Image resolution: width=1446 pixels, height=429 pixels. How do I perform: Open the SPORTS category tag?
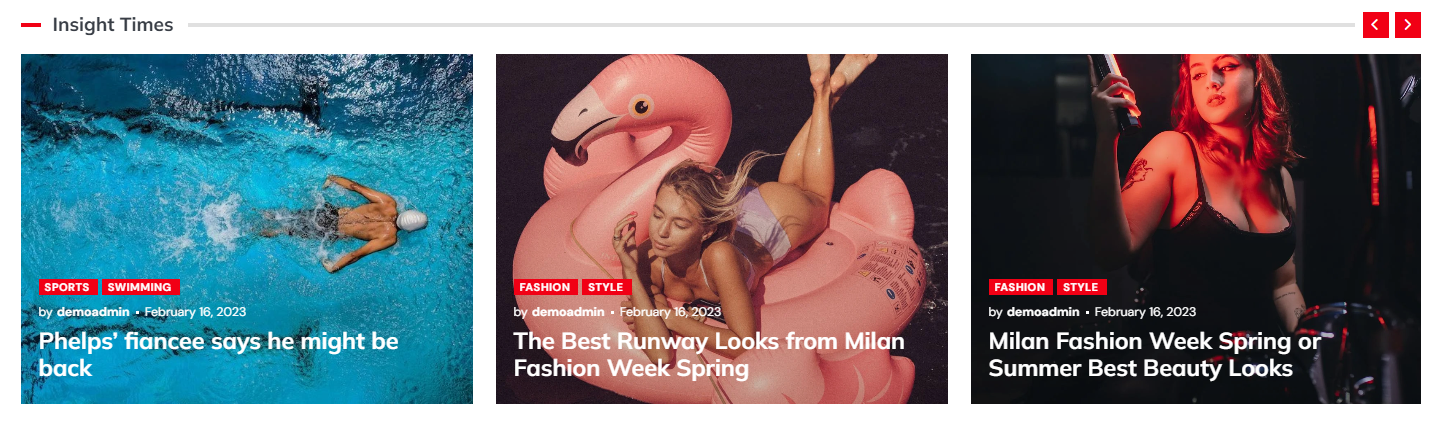[67, 287]
